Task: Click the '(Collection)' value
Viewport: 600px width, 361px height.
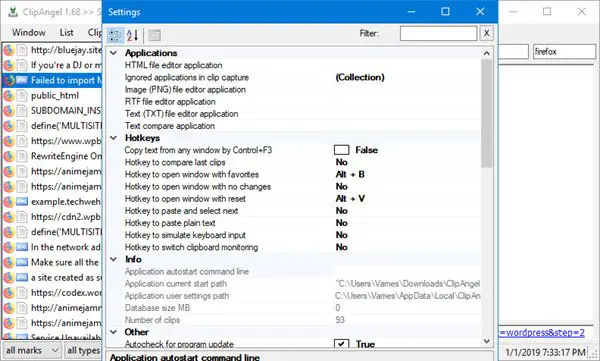Action: pyautogui.click(x=360, y=77)
